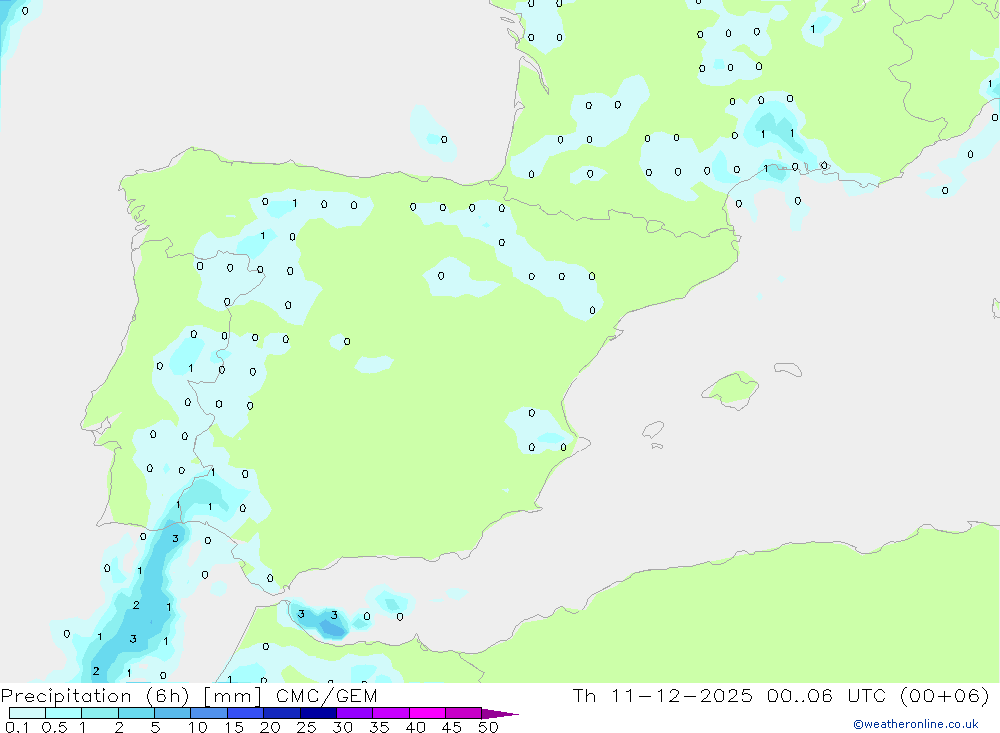Click the legend label '30'
The image size is (1000, 733).
point(343,727)
